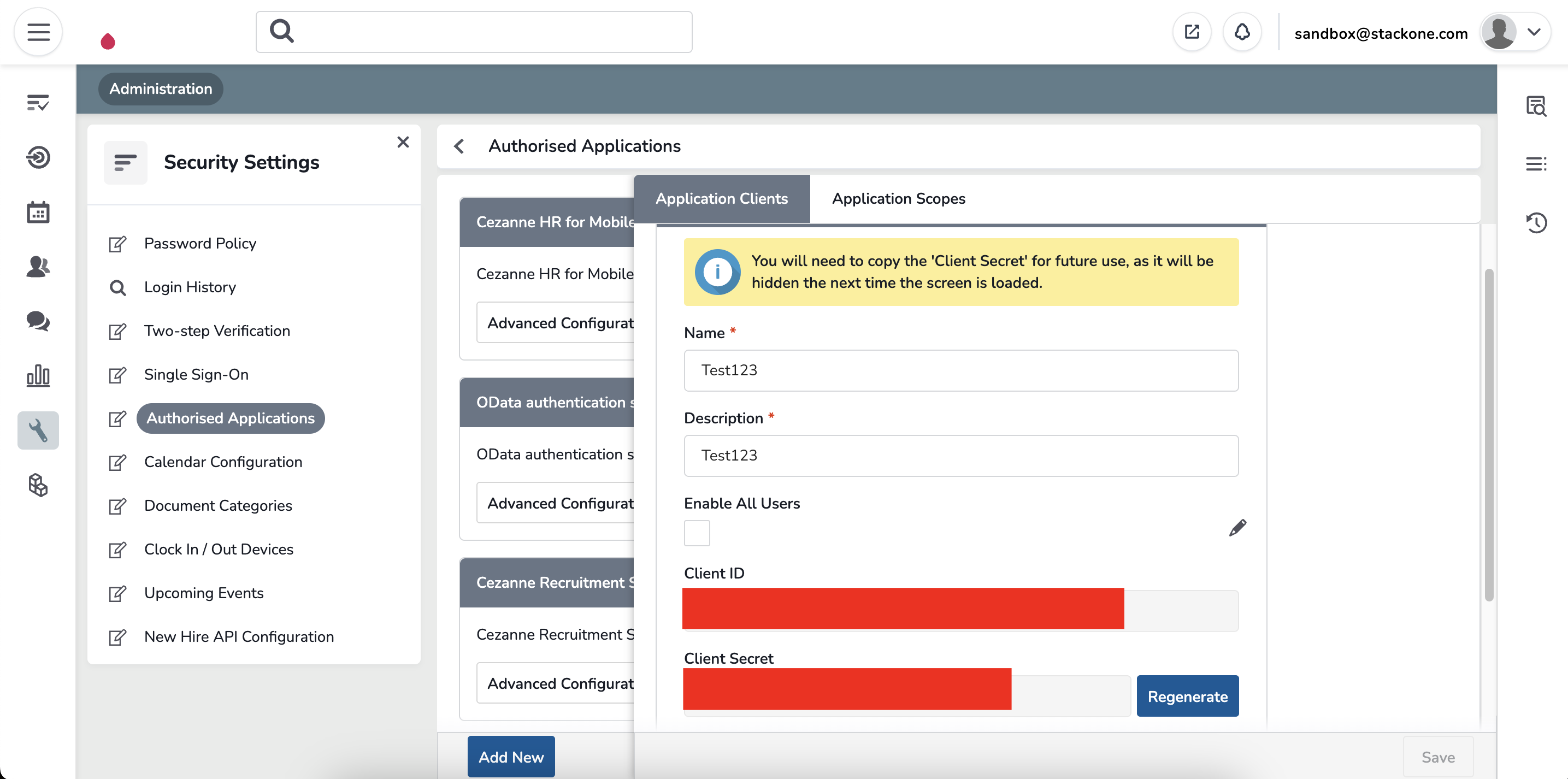Open the document search icon on right panel
The width and height of the screenshot is (1568, 779).
tap(1537, 107)
